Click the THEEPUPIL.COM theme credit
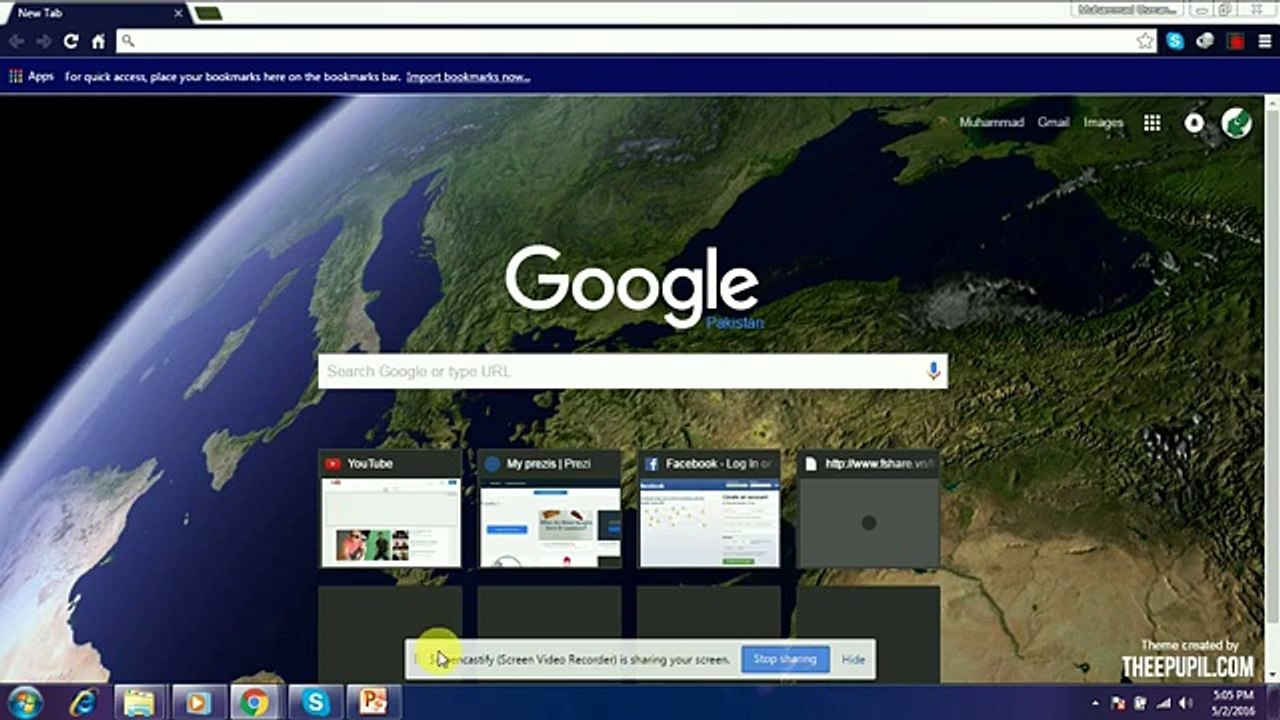The height and width of the screenshot is (720, 1280). click(1187, 666)
